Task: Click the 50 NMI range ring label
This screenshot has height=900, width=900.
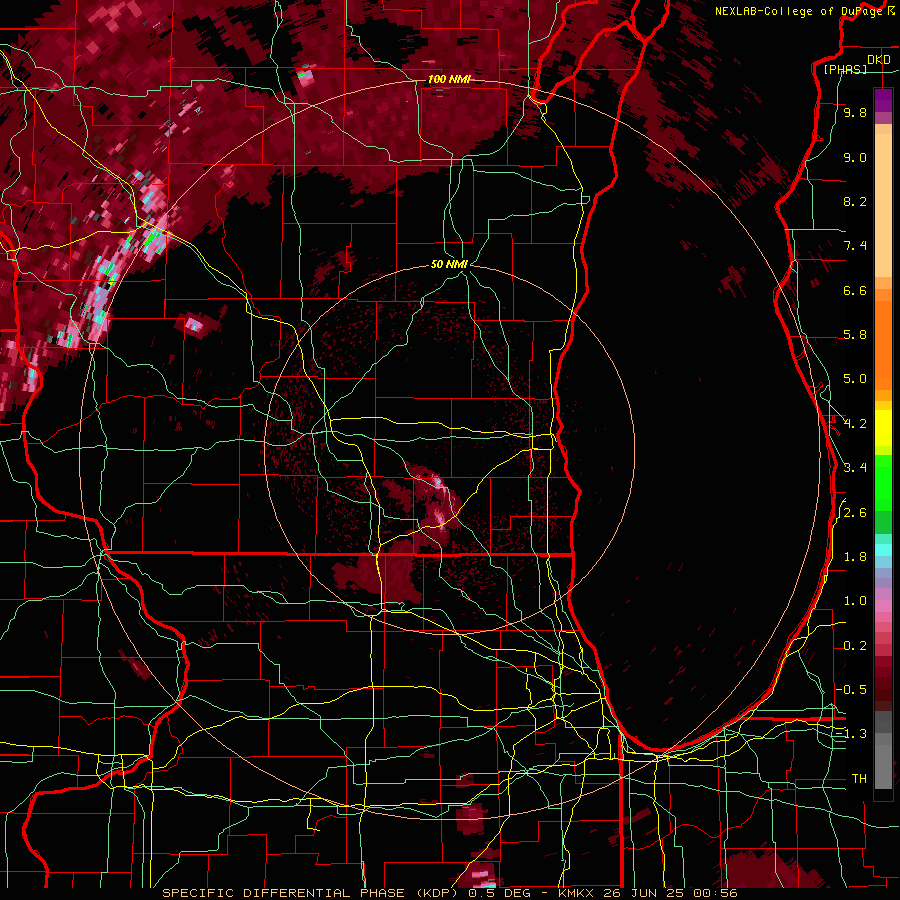Action: click(x=449, y=264)
